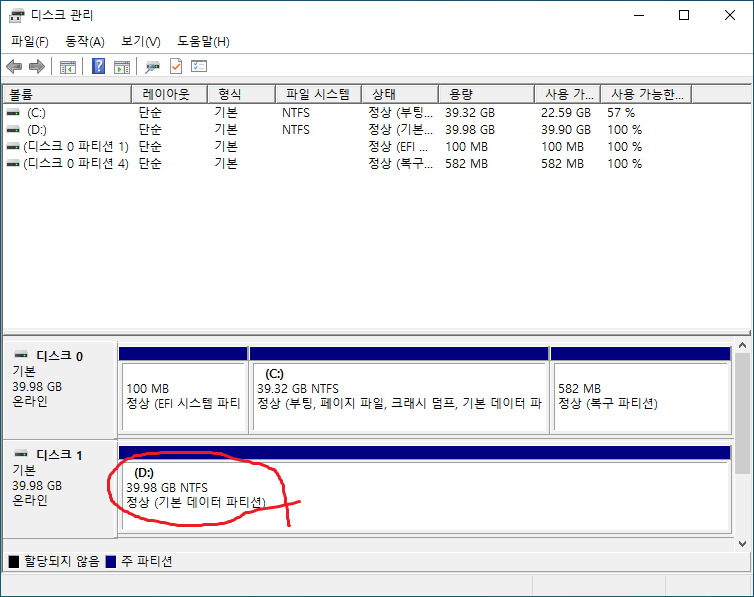Click the view settings list toolbar icon

(x=199, y=66)
